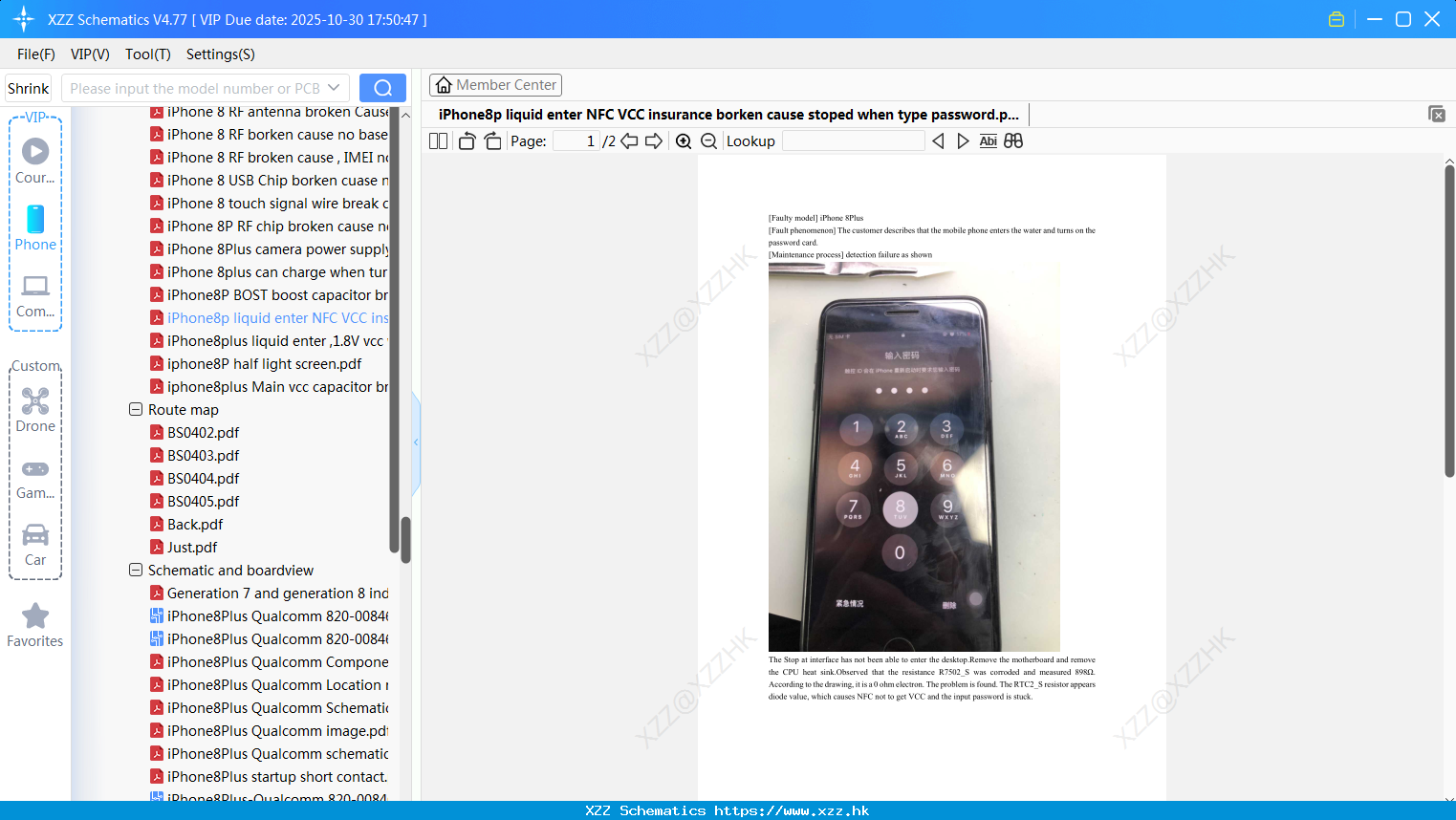
Task: Click the yellow toolbox icon in title bar
Action: [1336, 19]
